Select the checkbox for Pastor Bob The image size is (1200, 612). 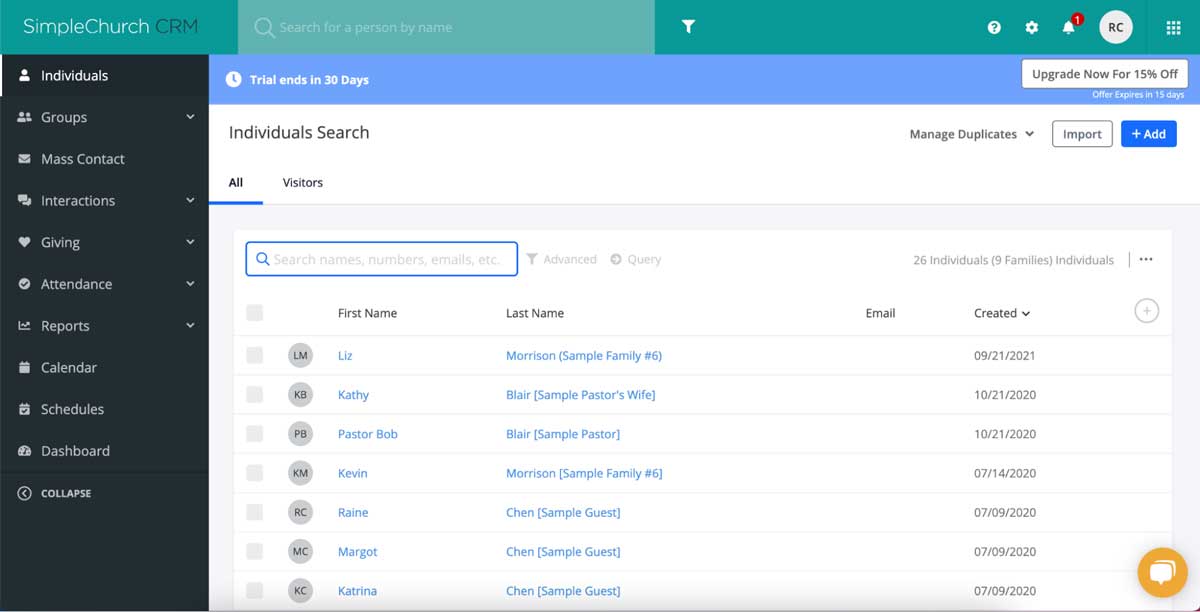click(x=254, y=433)
